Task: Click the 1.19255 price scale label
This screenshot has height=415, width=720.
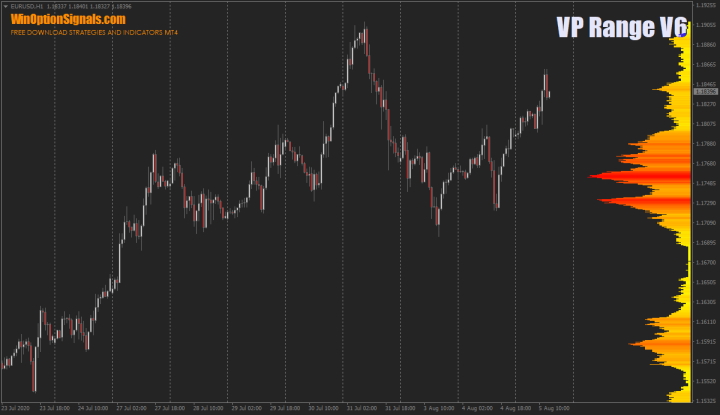Action: pyautogui.click(x=705, y=5)
